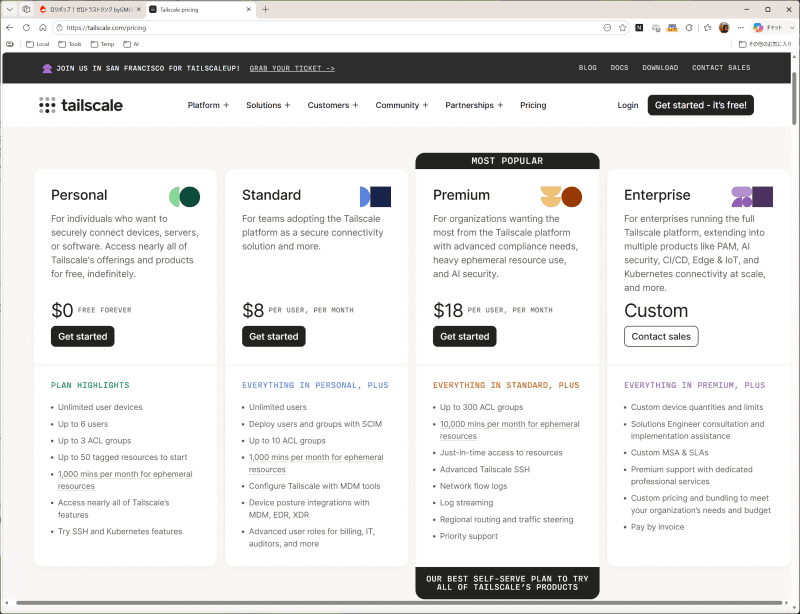Click the Enterprise plan purple shapes icon
The height and width of the screenshot is (614, 800).
(752, 197)
